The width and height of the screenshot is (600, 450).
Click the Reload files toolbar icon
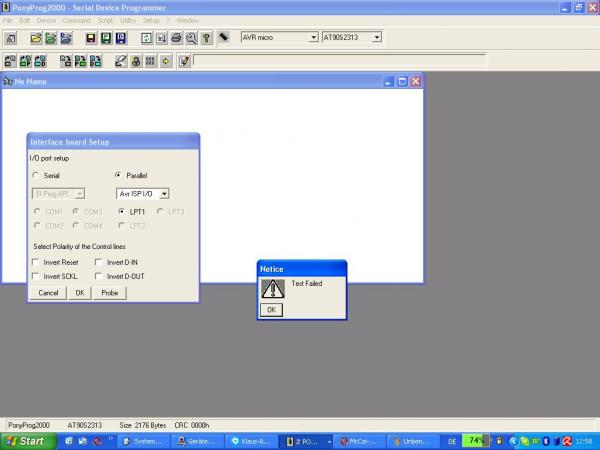(x=146, y=38)
